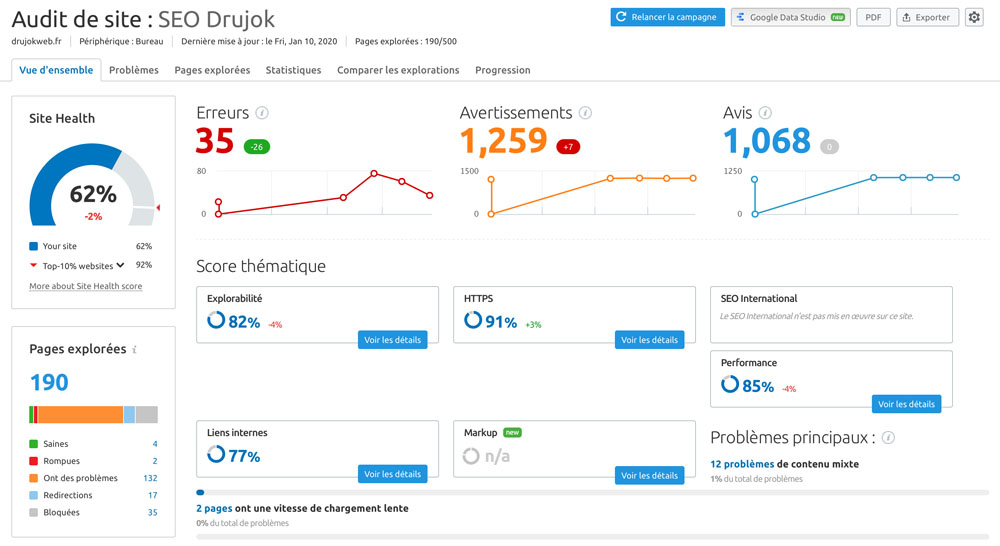The image size is (1000, 546).
Task: Click the Exporter button
Action: [x=927, y=17]
